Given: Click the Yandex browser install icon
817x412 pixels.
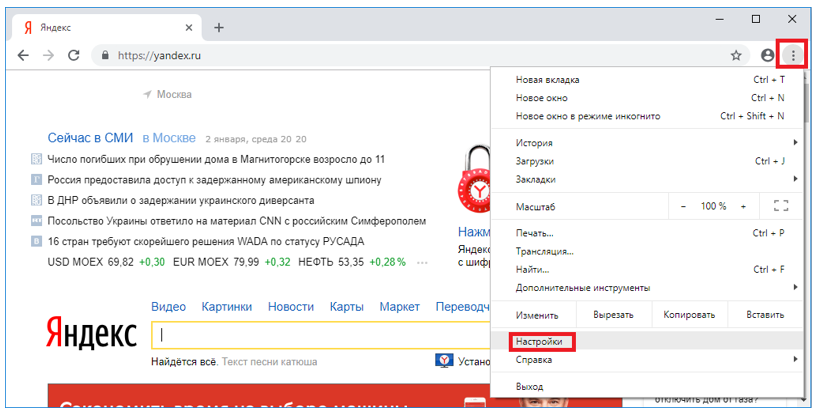Looking at the screenshot, I should (444, 361).
